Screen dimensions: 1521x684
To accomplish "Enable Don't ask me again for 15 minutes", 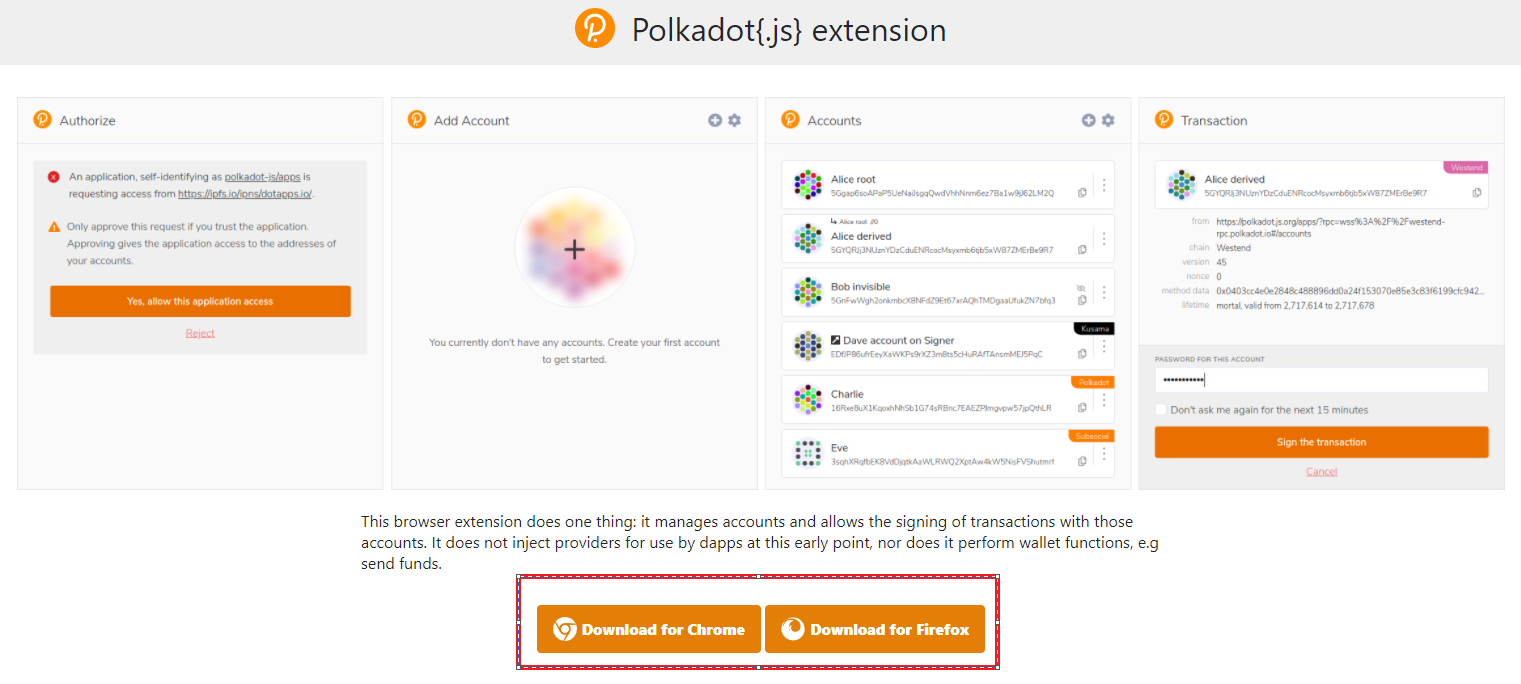I will [x=1160, y=410].
